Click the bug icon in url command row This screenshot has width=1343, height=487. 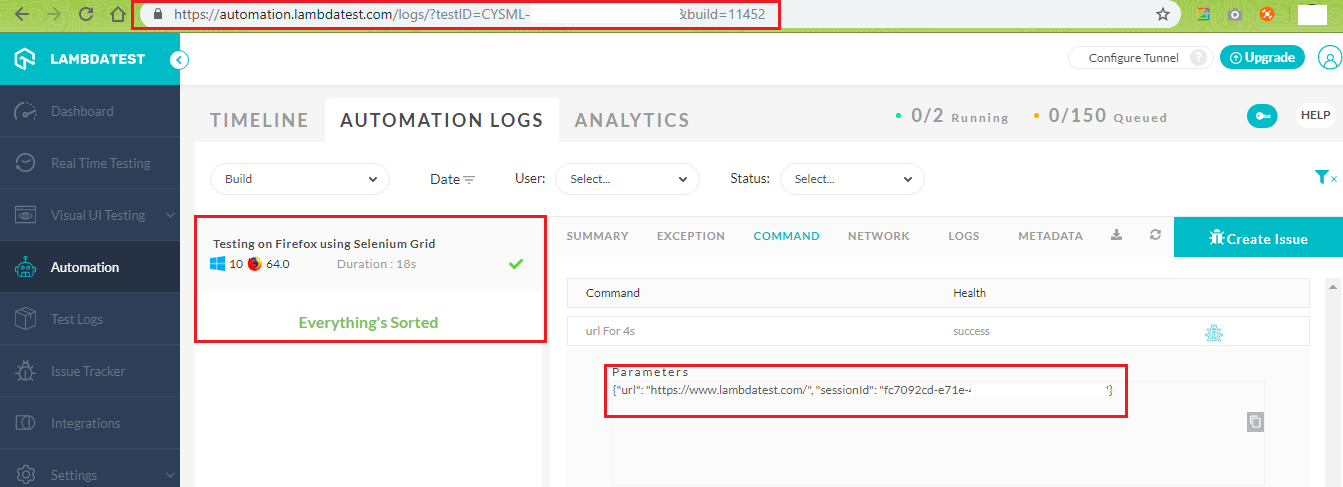point(1214,333)
